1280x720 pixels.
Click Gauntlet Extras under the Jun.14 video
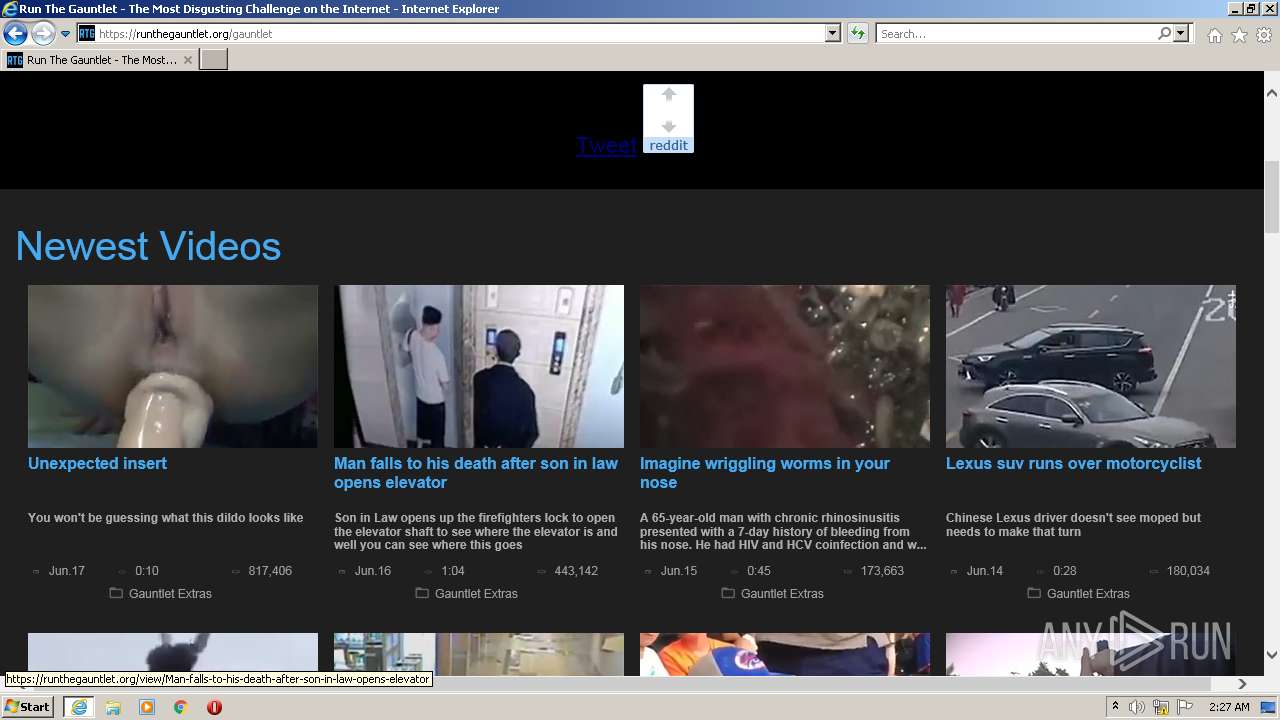click(x=1088, y=594)
